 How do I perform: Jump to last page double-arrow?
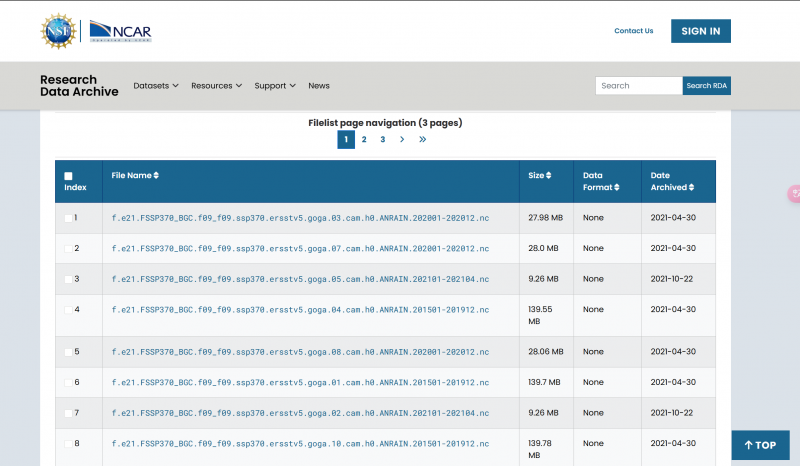click(422, 140)
